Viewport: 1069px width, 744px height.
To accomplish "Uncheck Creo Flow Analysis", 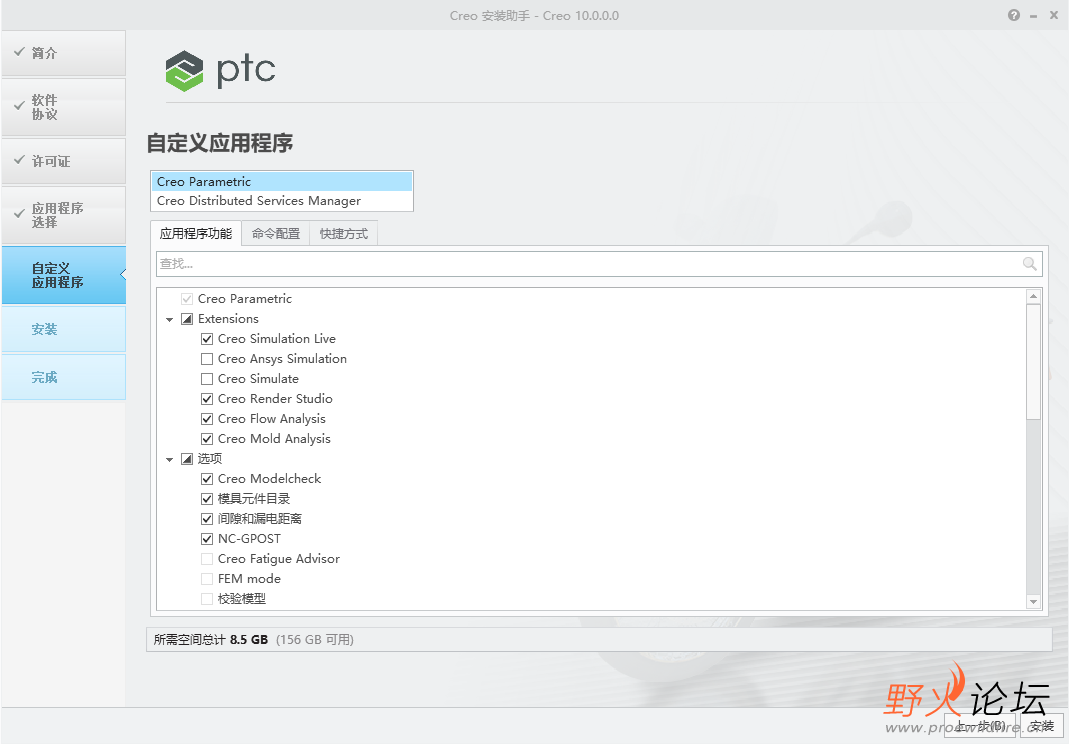I will pos(207,419).
